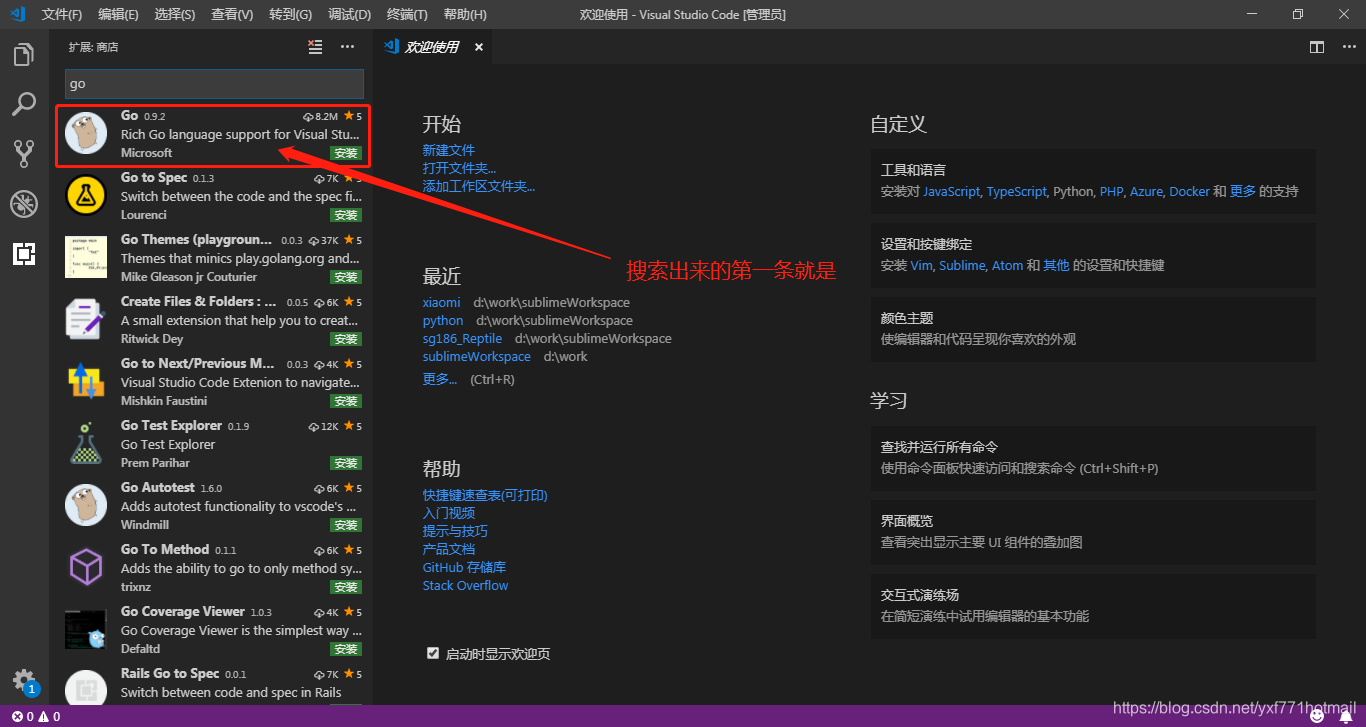Install the Go Autotest extension

pos(346,525)
